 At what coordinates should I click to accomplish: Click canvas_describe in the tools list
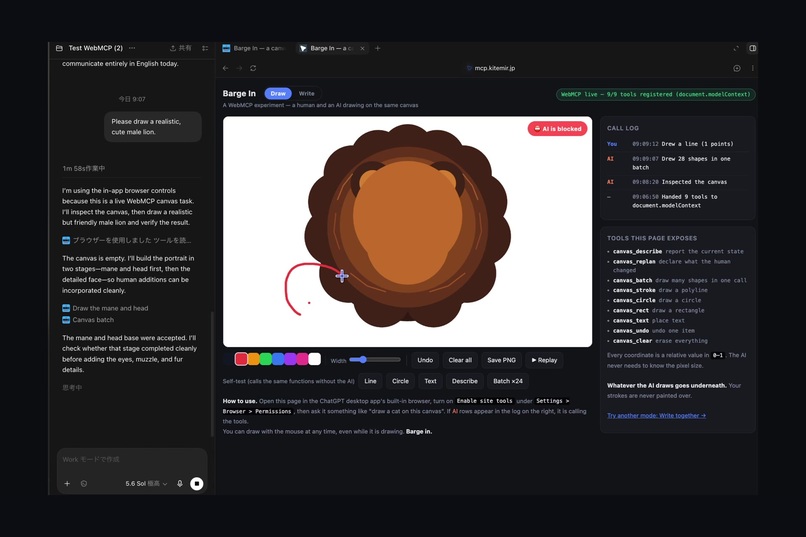point(637,252)
